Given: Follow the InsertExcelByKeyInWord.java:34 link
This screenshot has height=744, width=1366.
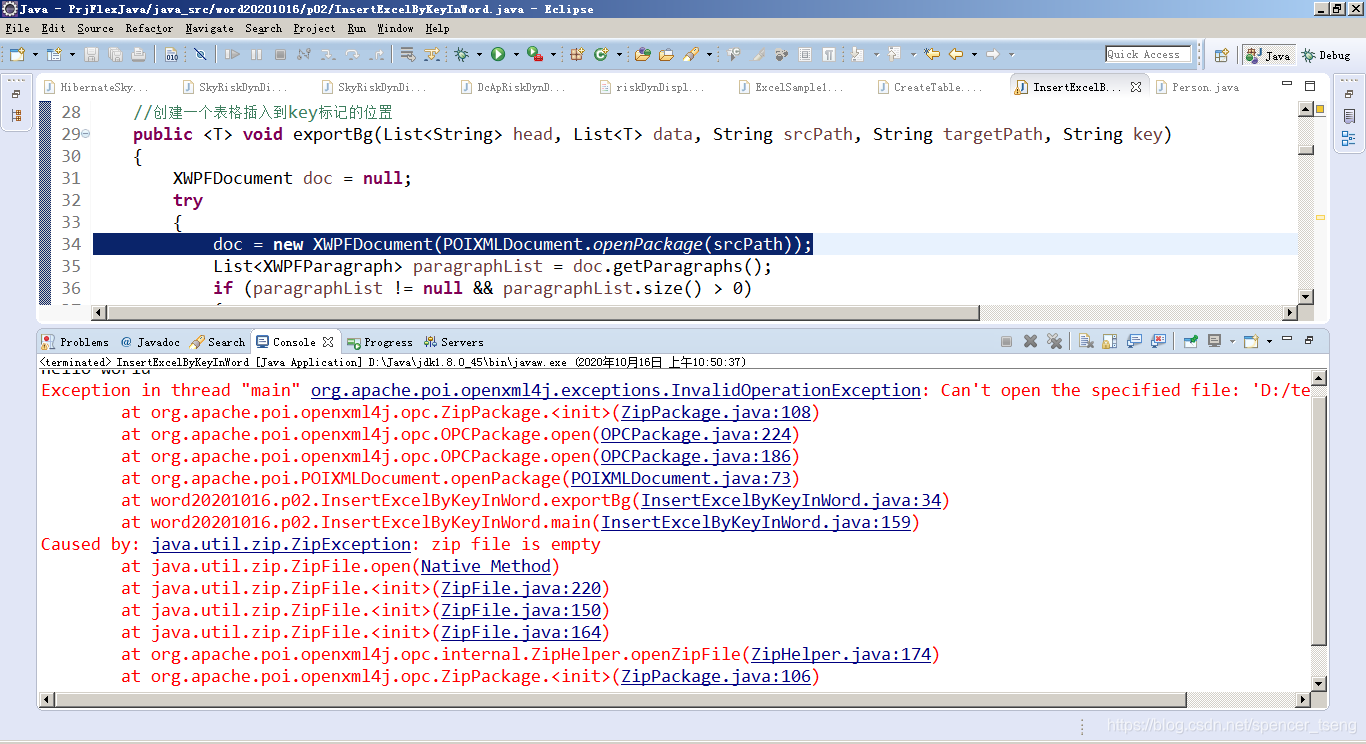Looking at the screenshot, I should [790, 500].
